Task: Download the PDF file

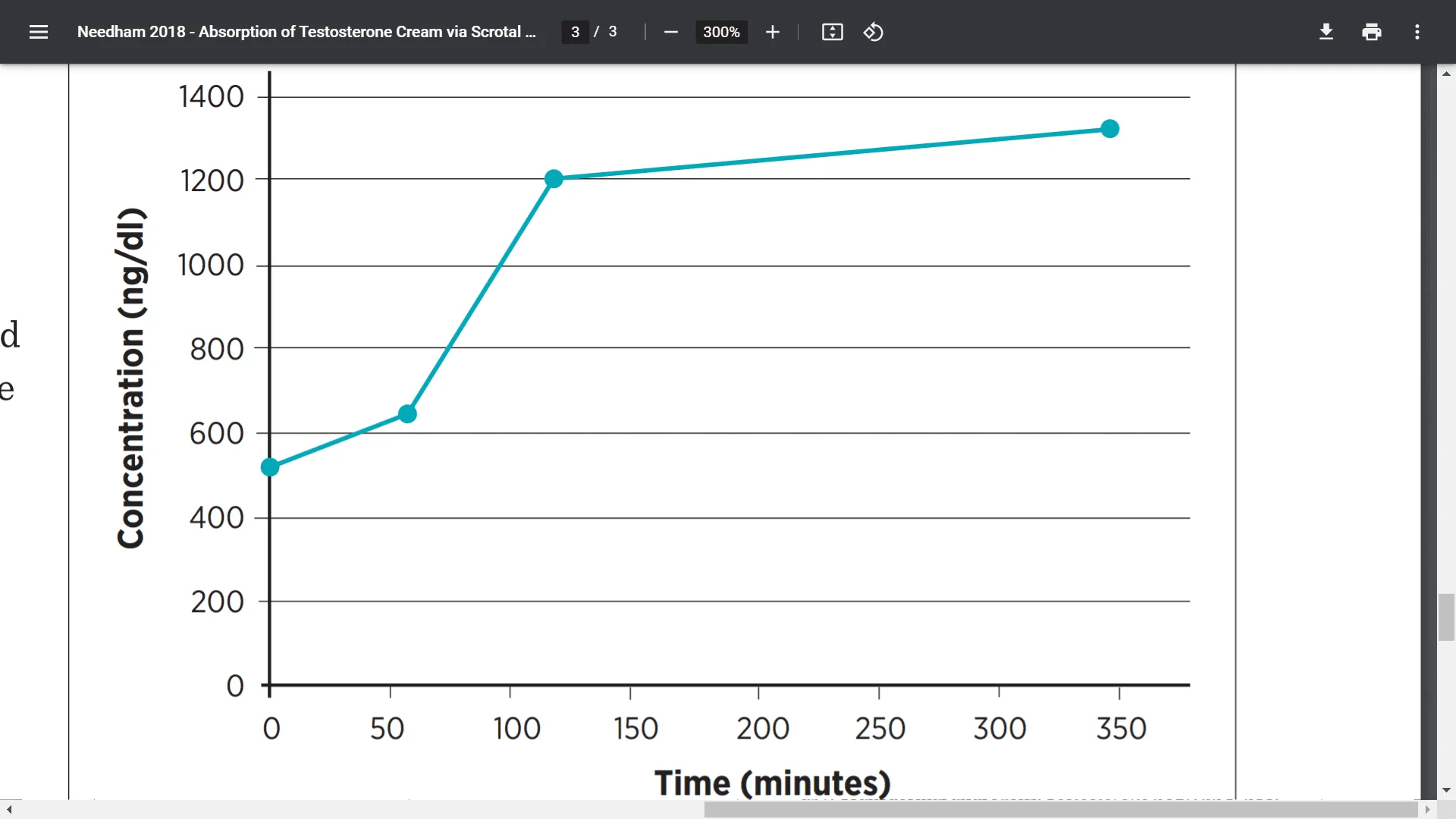Action: click(1326, 32)
